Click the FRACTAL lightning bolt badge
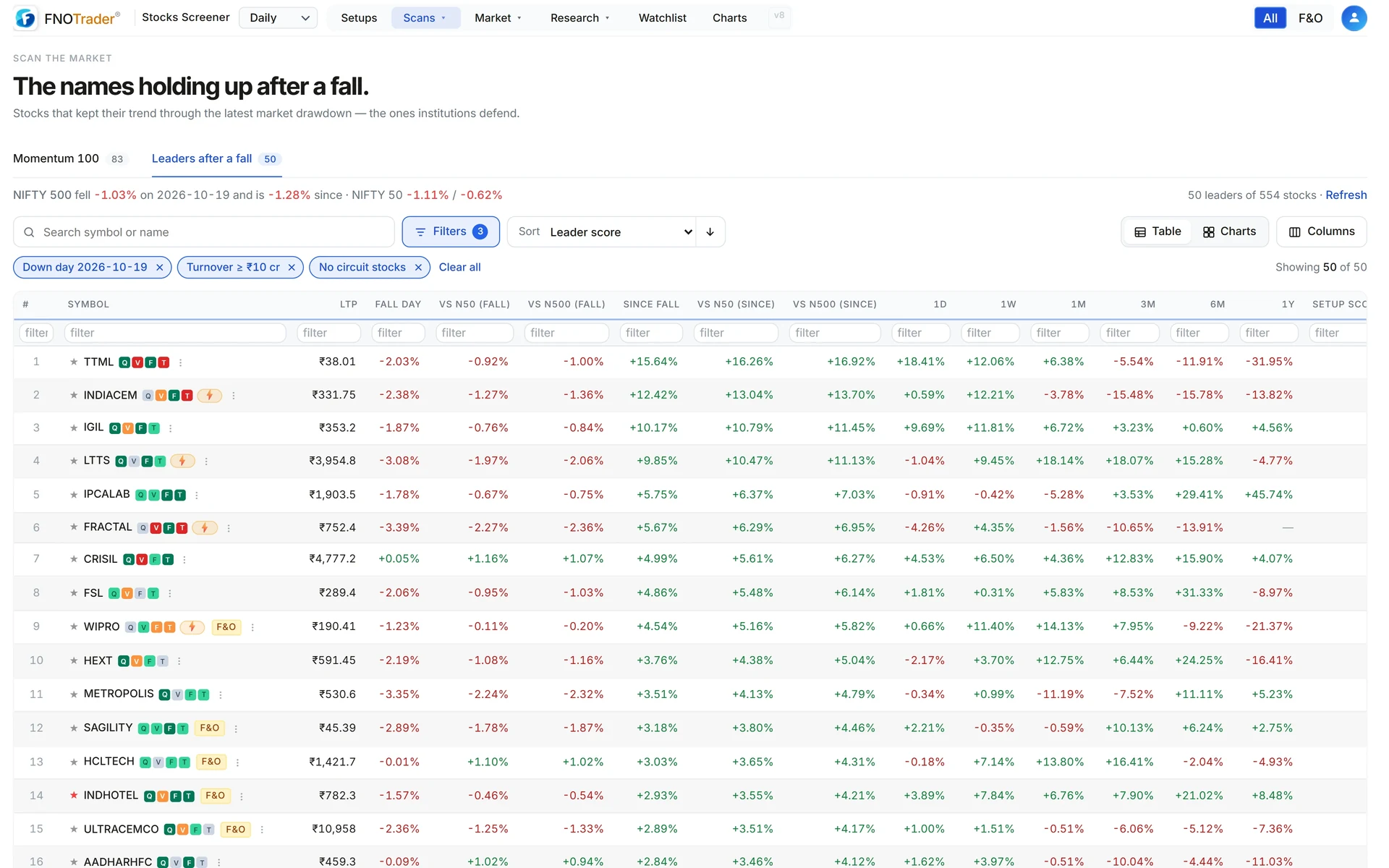Image resolution: width=1389 pixels, height=868 pixels. [205, 528]
